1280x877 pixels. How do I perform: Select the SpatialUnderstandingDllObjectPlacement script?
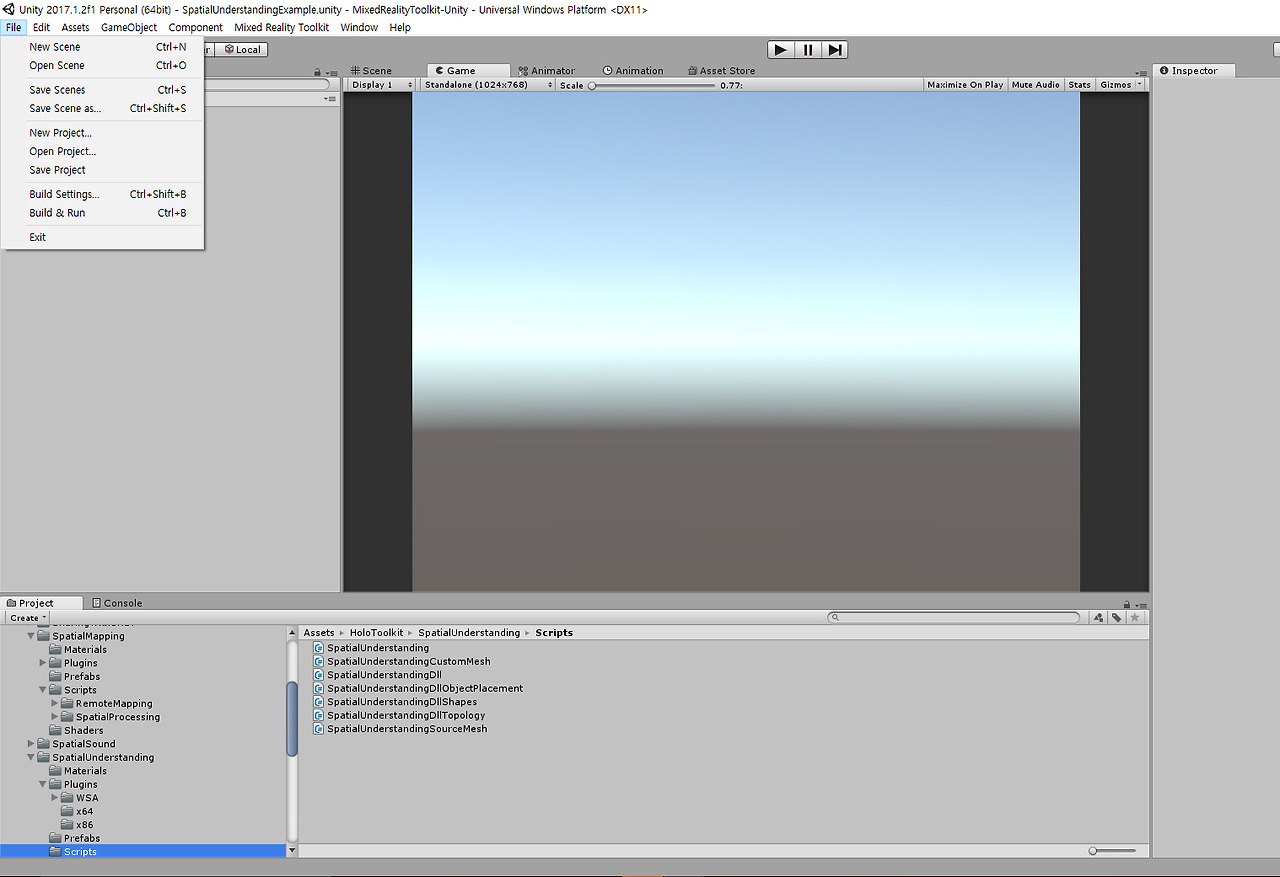(418, 689)
